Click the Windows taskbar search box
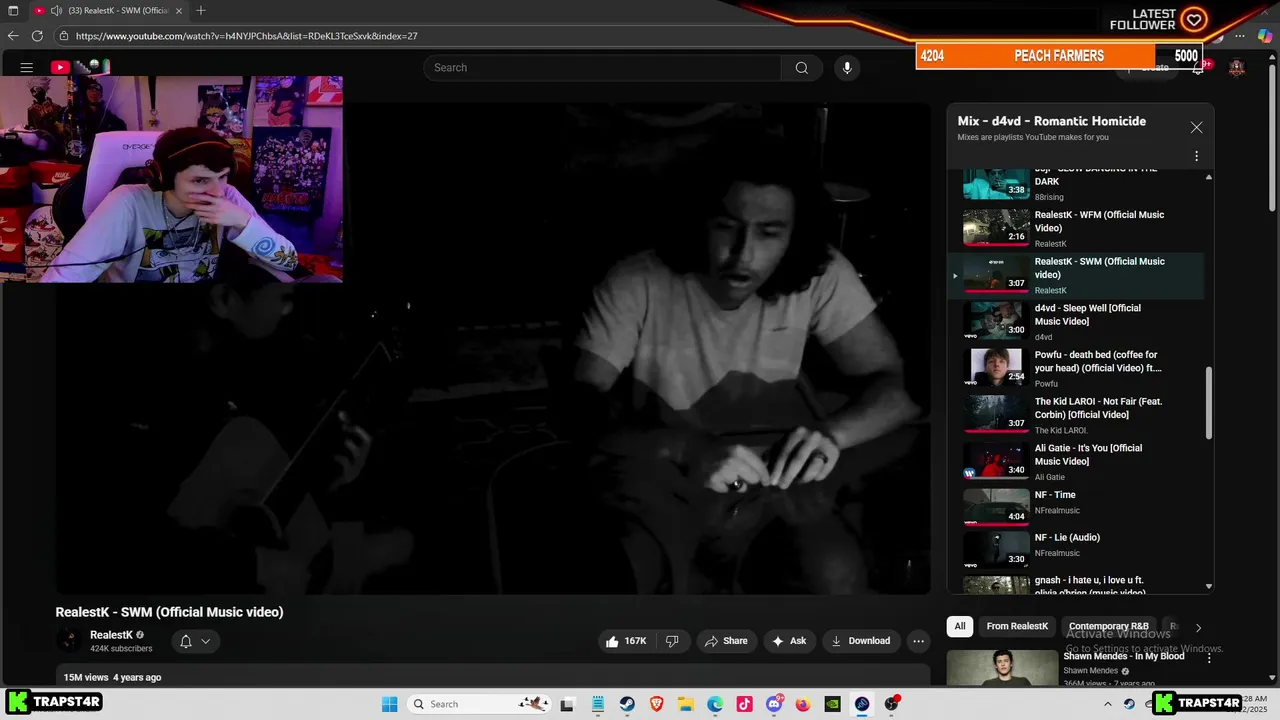Image resolution: width=1280 pixels, height=720 pixels. (480, 704)
